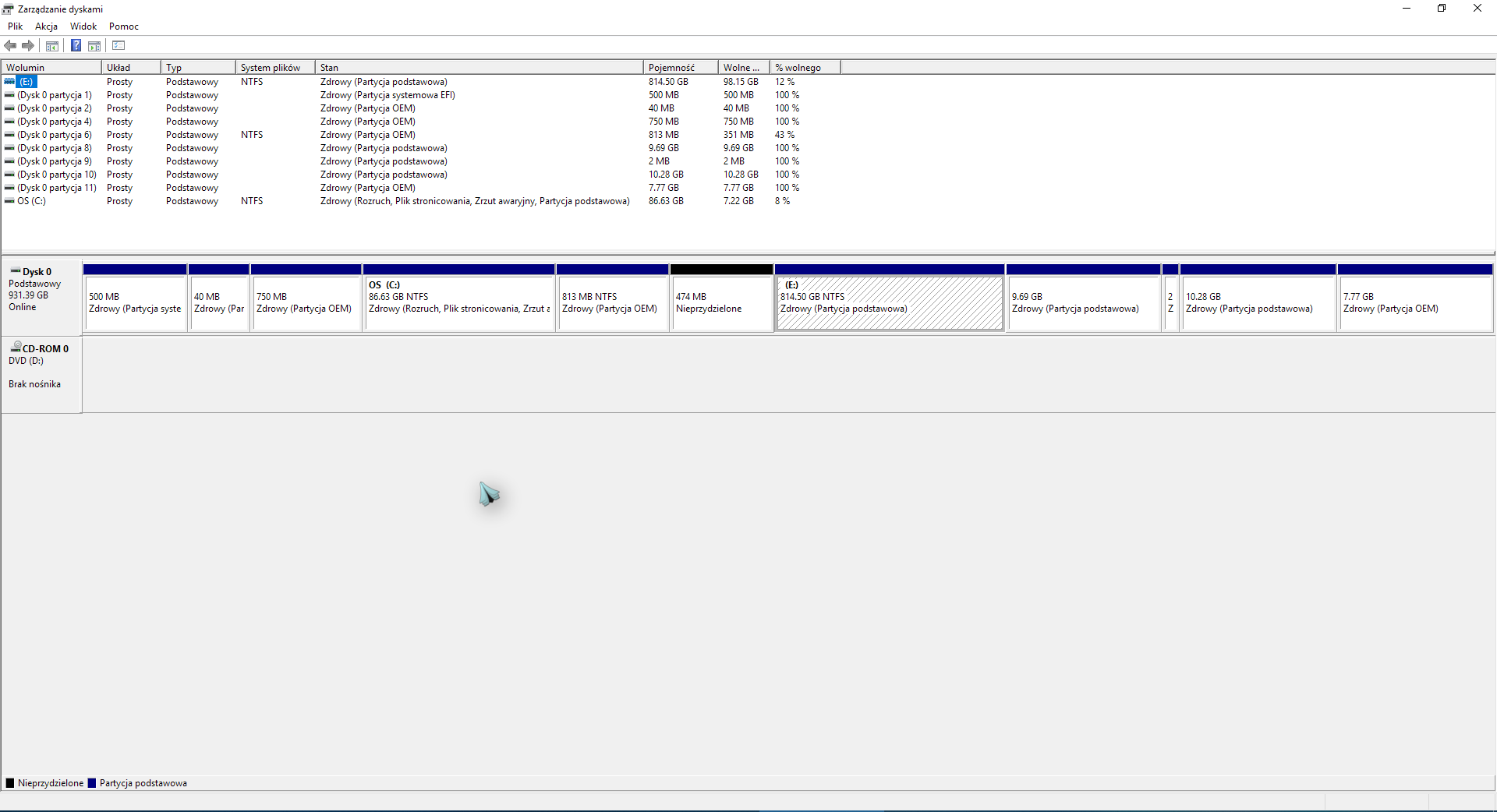Select the 7.77 GB OEM partition block
This screenshot has width=1497, height=812.
point(1415,298)
